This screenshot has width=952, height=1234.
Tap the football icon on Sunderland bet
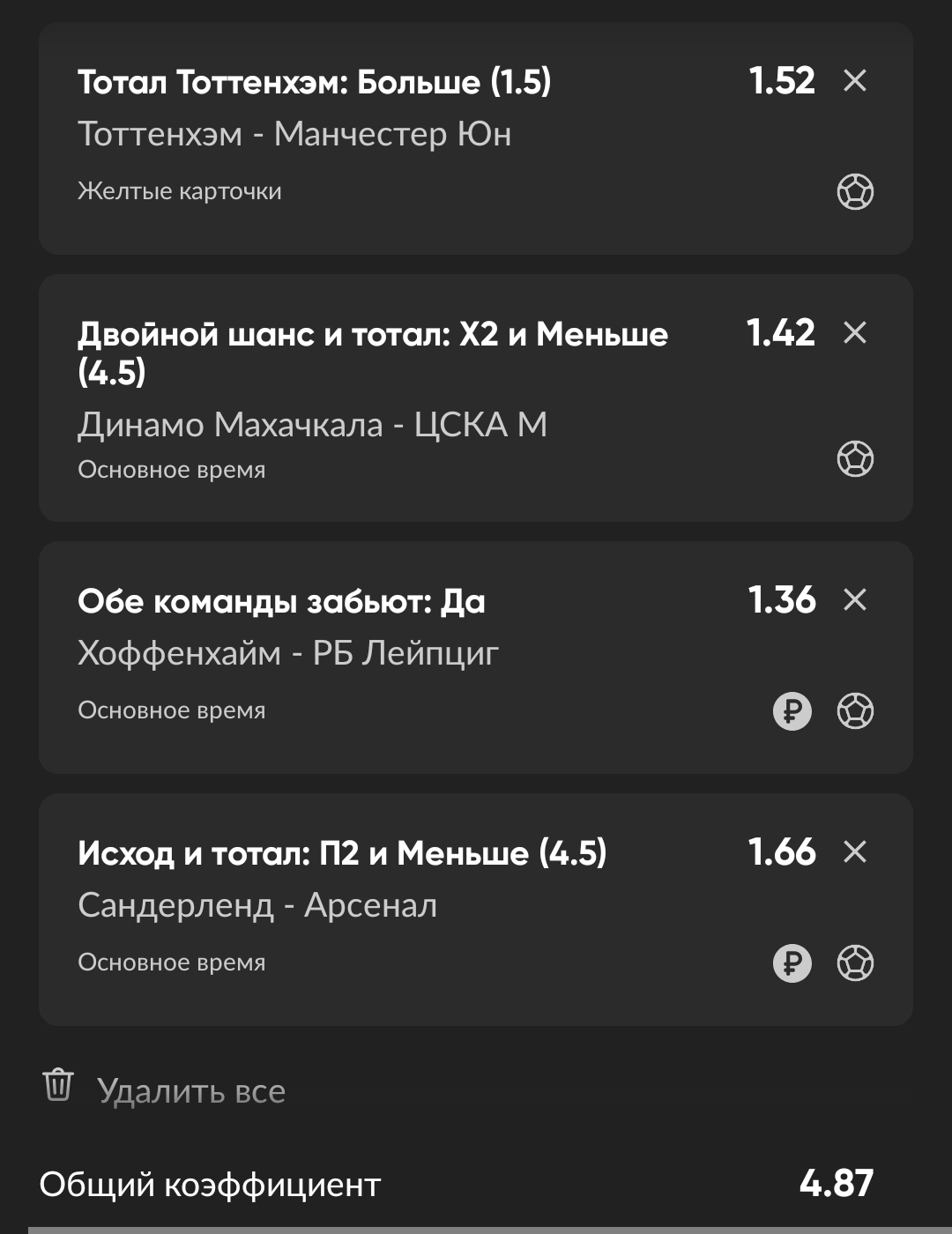coord(855,963)
